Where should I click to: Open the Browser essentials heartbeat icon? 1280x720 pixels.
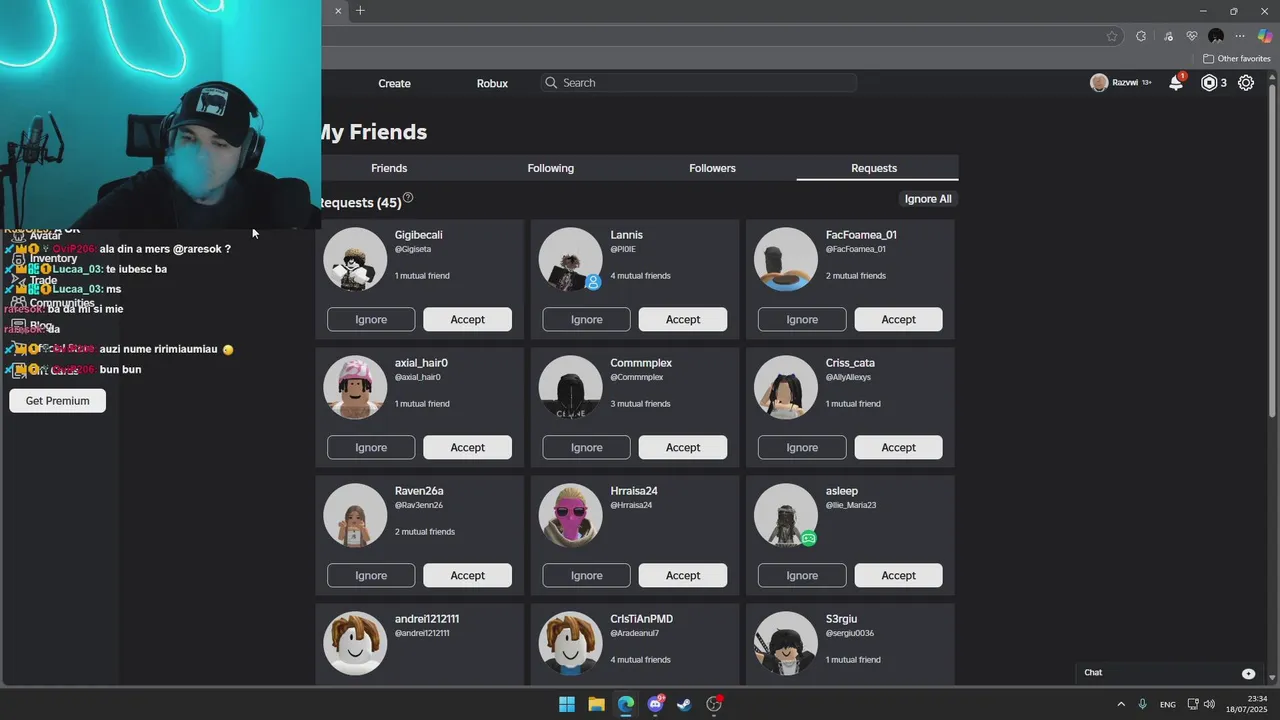1191,36
